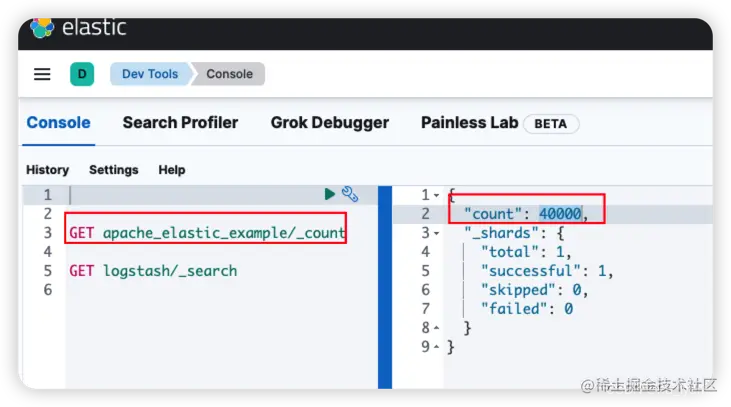The height and width of the screenshot is (407, 731).
Task: Click the Console breadcrumb
Action: [x=229, y=74]
